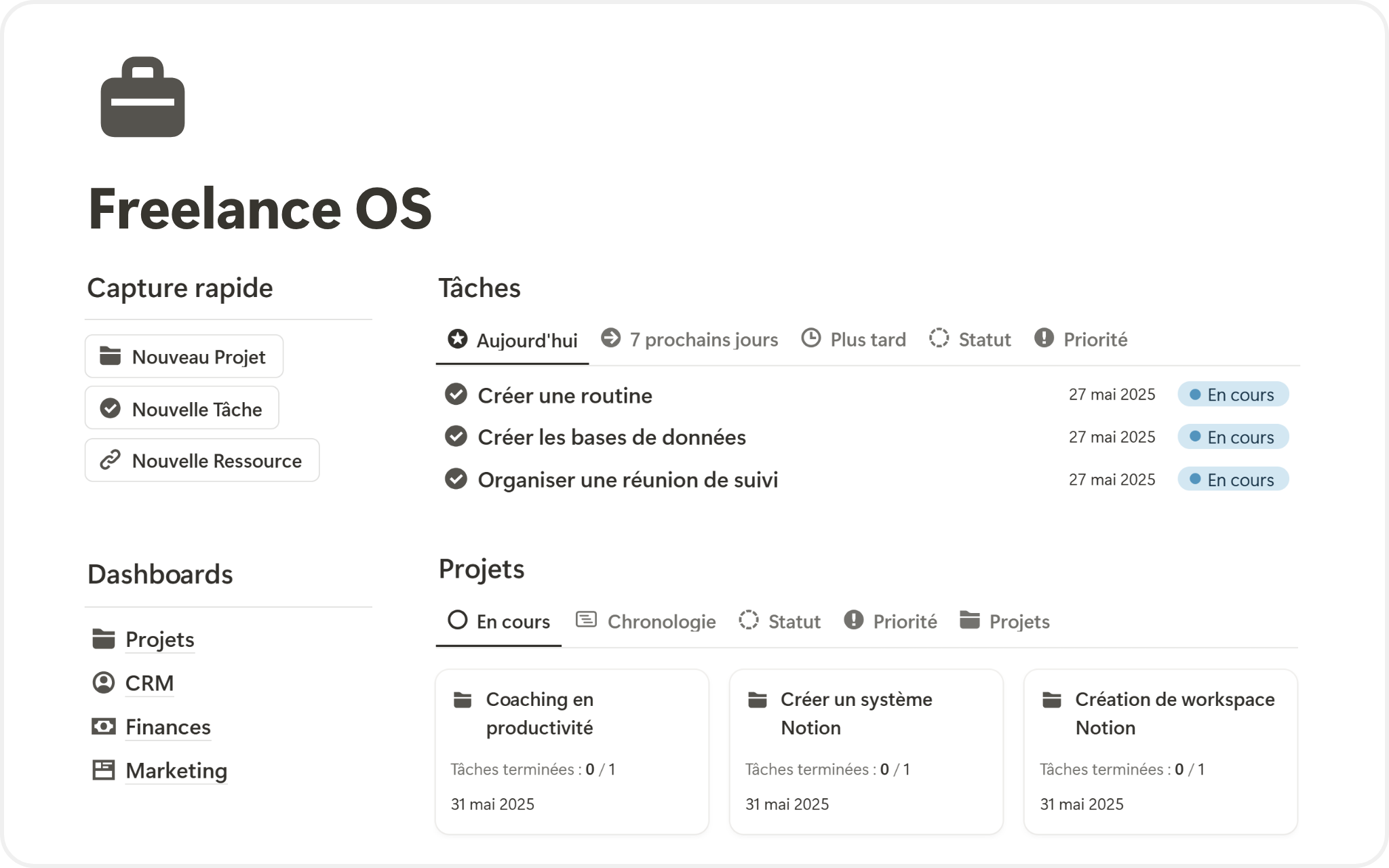This screenshot has height=868, width=1389.
Task: Open the 27 mai 2025 date of Créer une routine
Action: point(1112,395)
